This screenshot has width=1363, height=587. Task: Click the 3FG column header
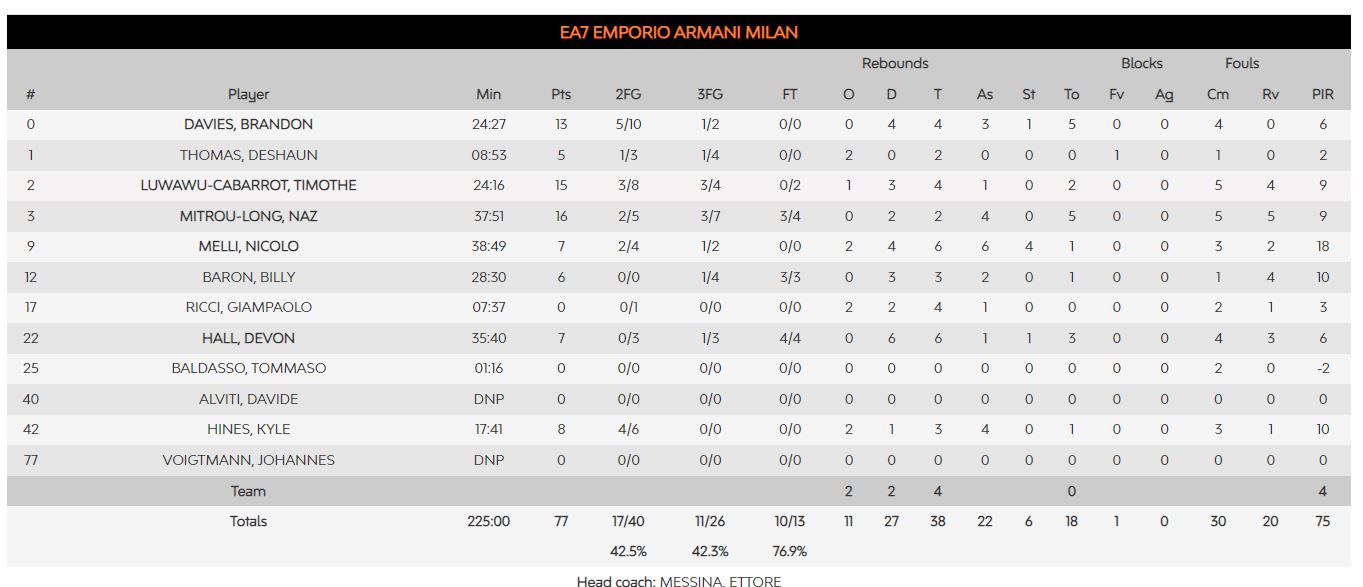point(709,95)
